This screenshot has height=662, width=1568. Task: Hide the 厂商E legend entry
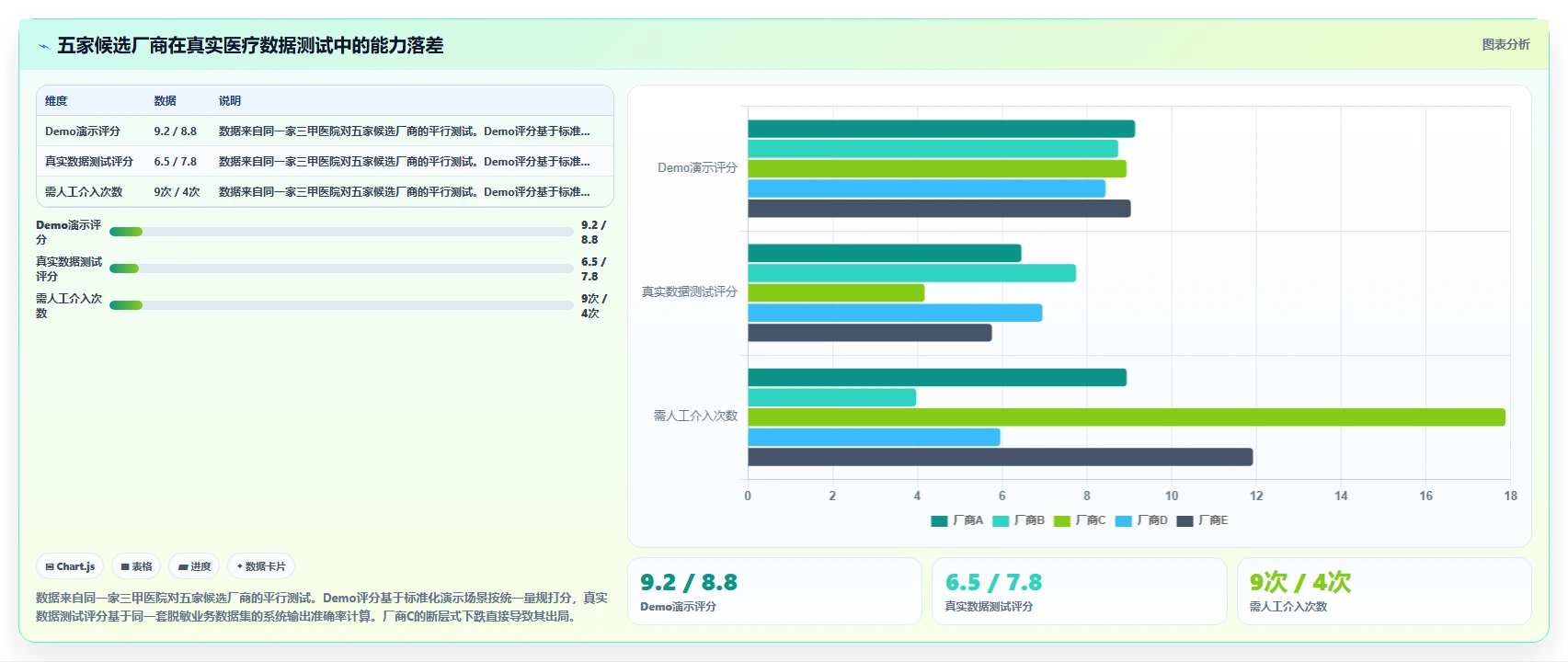coord(1202,520)
